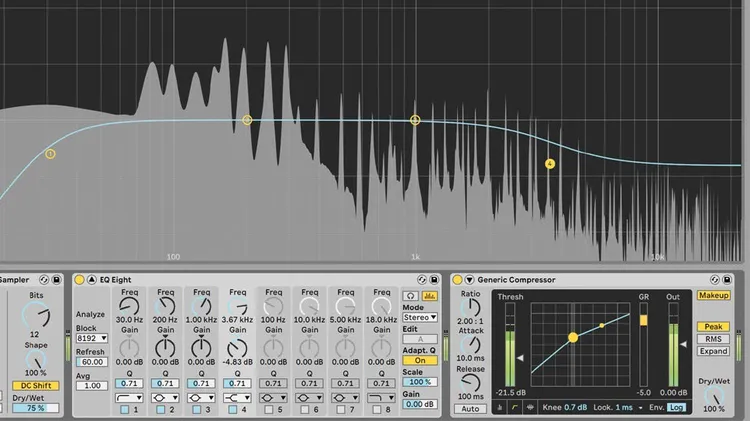Click Sampler device hot-swap icon
Screen dimensions: 750x421
44,280
